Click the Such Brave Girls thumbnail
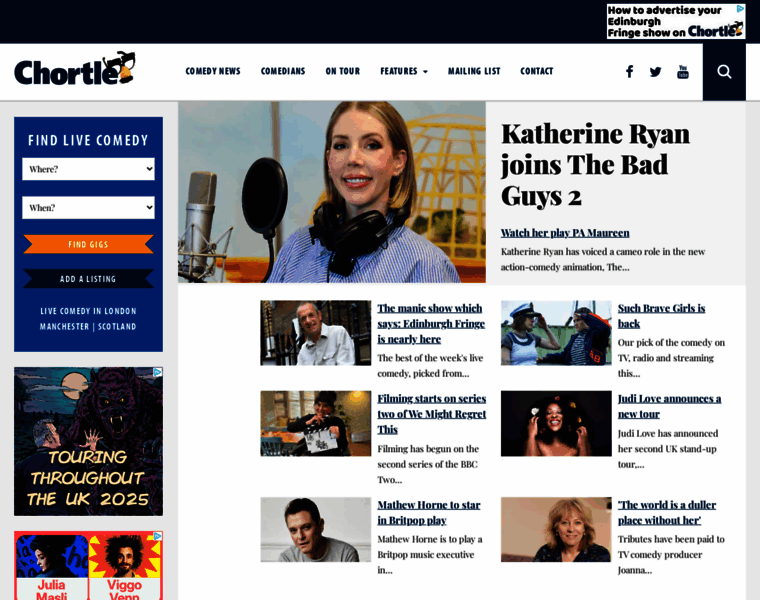The height and width of the screenshot is (600, 760). pyautogui.click(x=556, y=333)
